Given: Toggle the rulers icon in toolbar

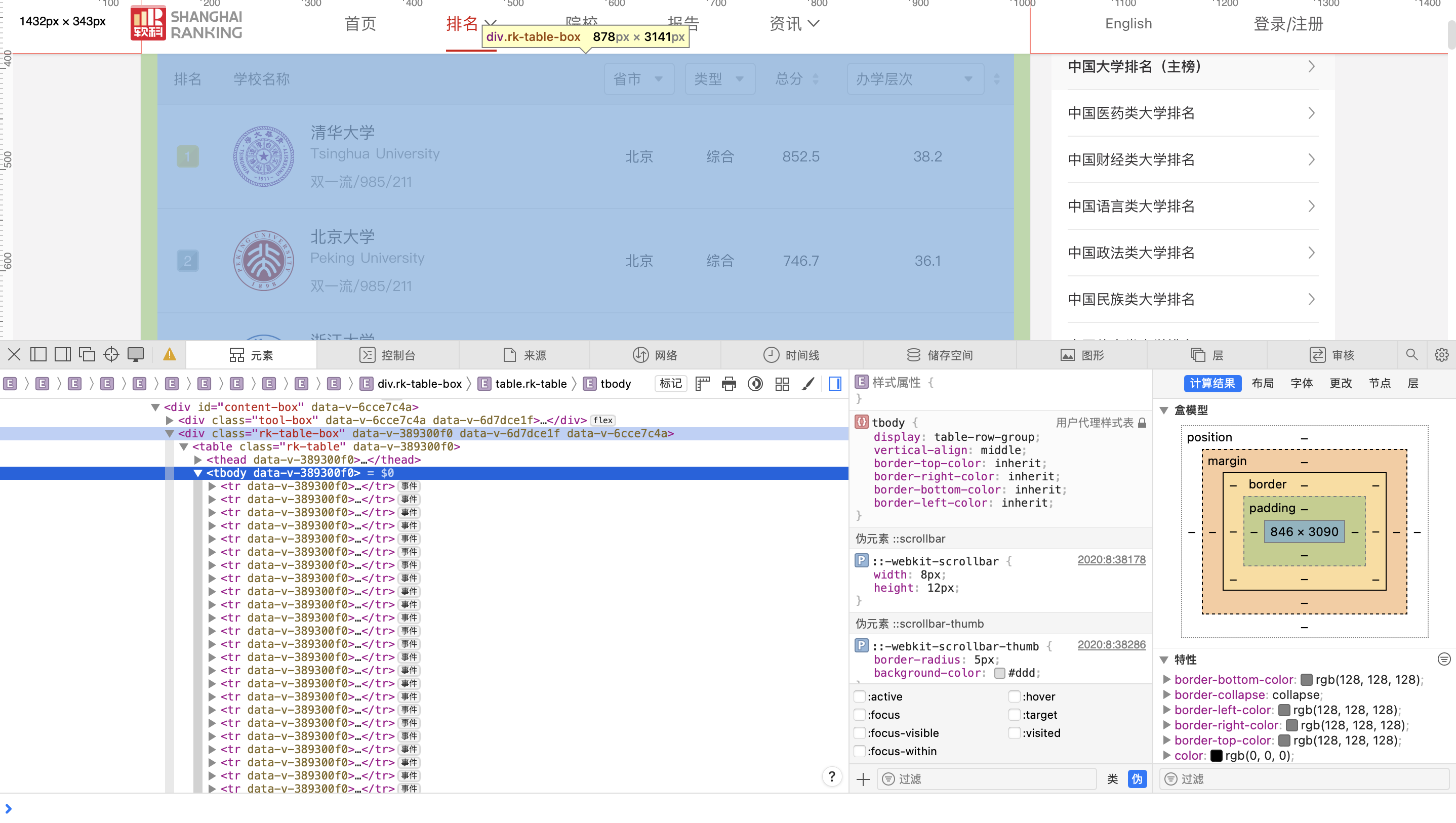Looking at the screenshot, I should click(x=702, y=384).
